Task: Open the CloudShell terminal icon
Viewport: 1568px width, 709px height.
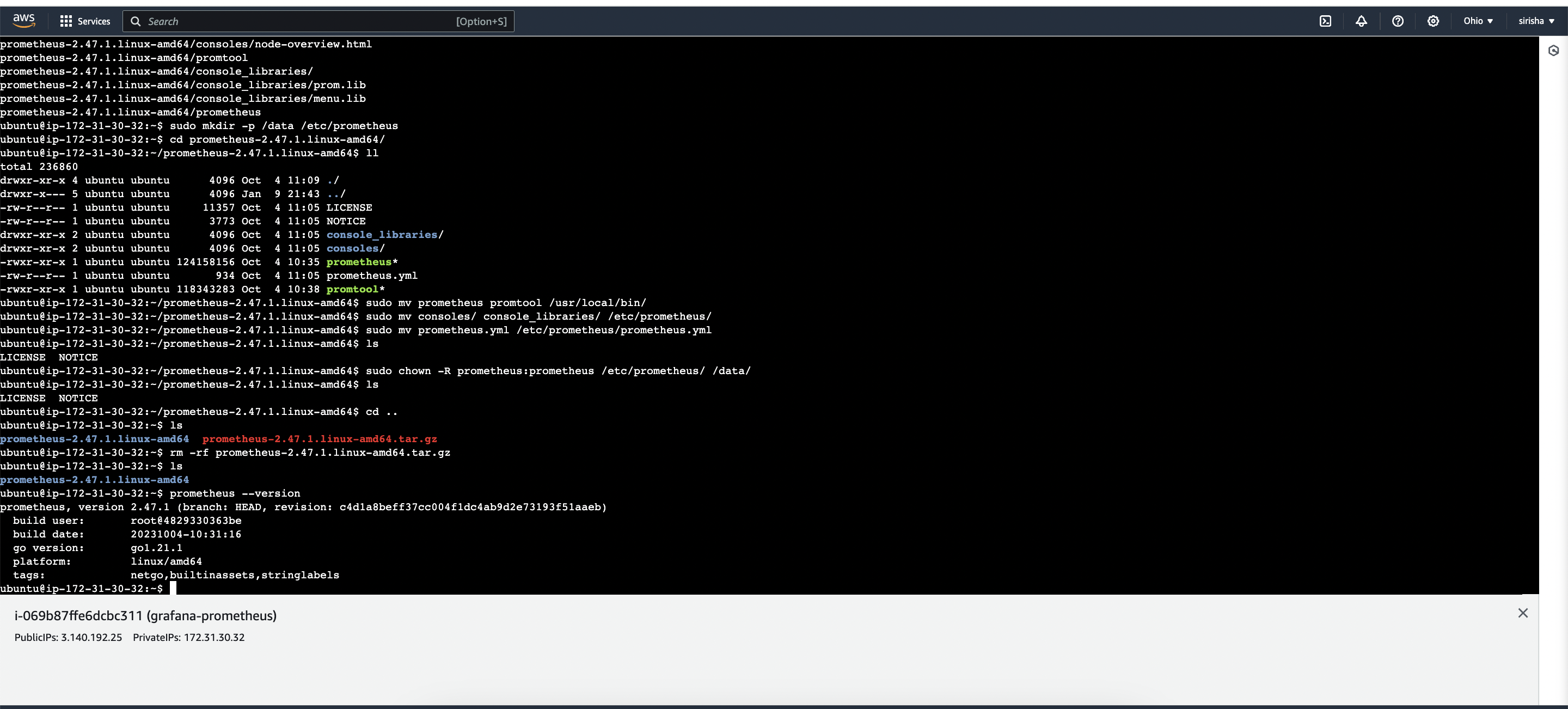Action: click(x=1325, y=21)
